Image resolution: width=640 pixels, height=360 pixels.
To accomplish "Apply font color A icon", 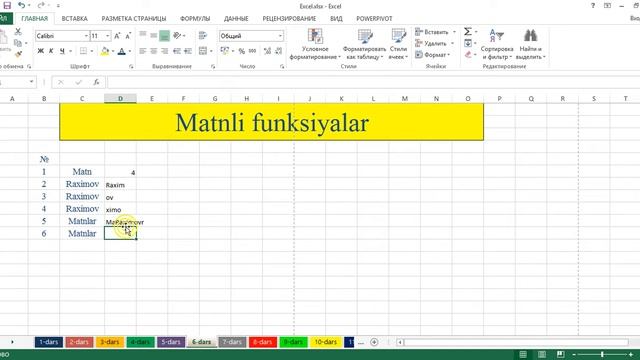I will [x=122, y=51].
